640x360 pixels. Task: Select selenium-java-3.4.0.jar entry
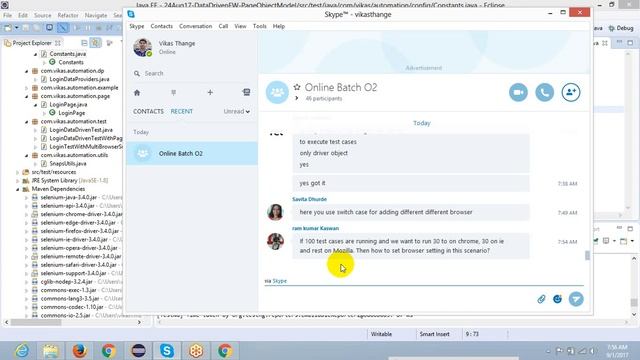[x=69, y=198]
